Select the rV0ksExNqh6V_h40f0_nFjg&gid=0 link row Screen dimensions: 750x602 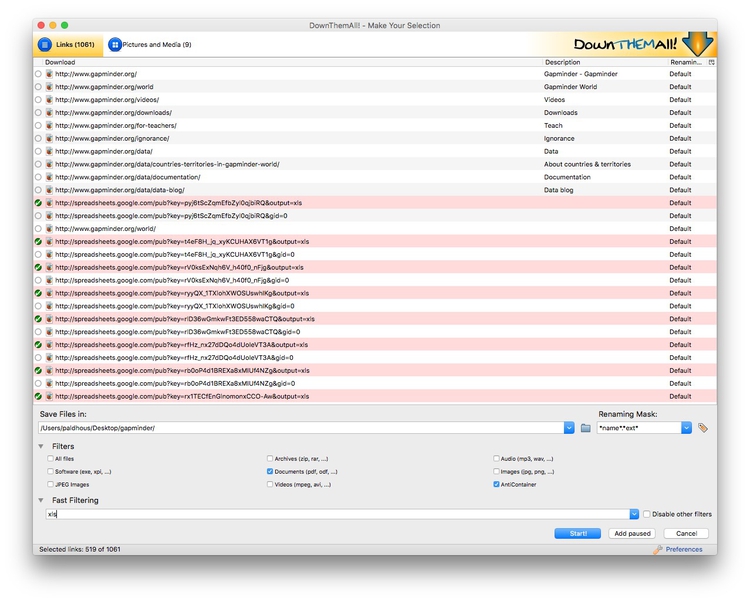375,280
